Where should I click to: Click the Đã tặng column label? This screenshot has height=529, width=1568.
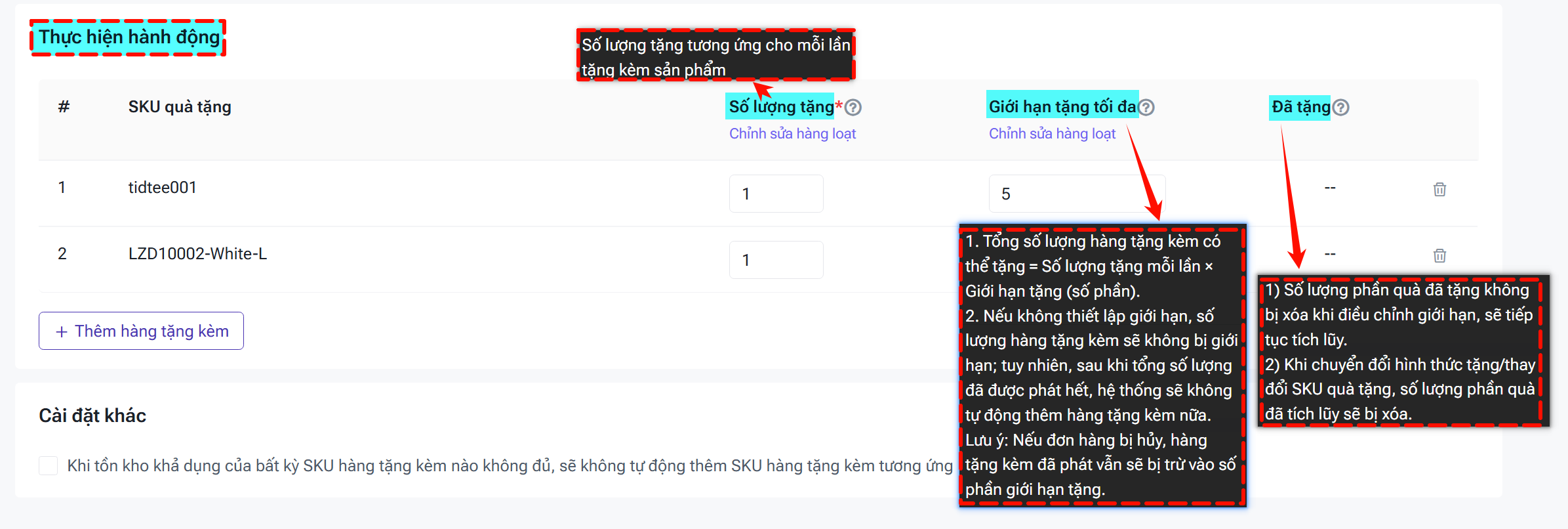tap(1300, 106)
